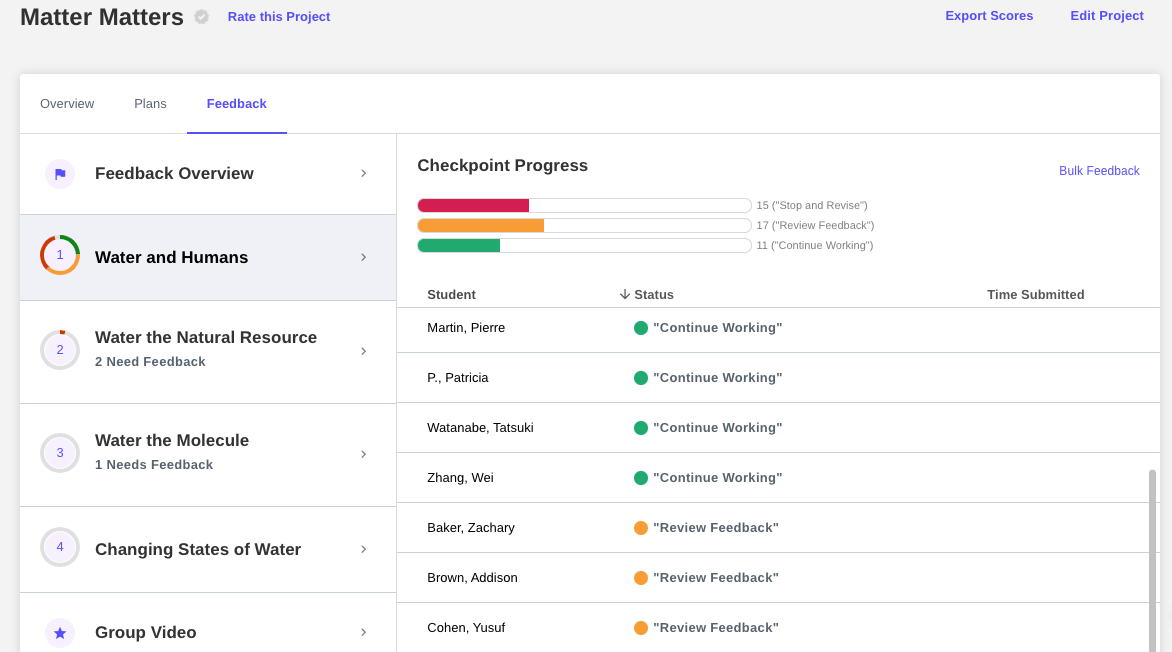The image size is (1172, 652).
Task: Click the Group Video star icon
Action: coord(60,633)
